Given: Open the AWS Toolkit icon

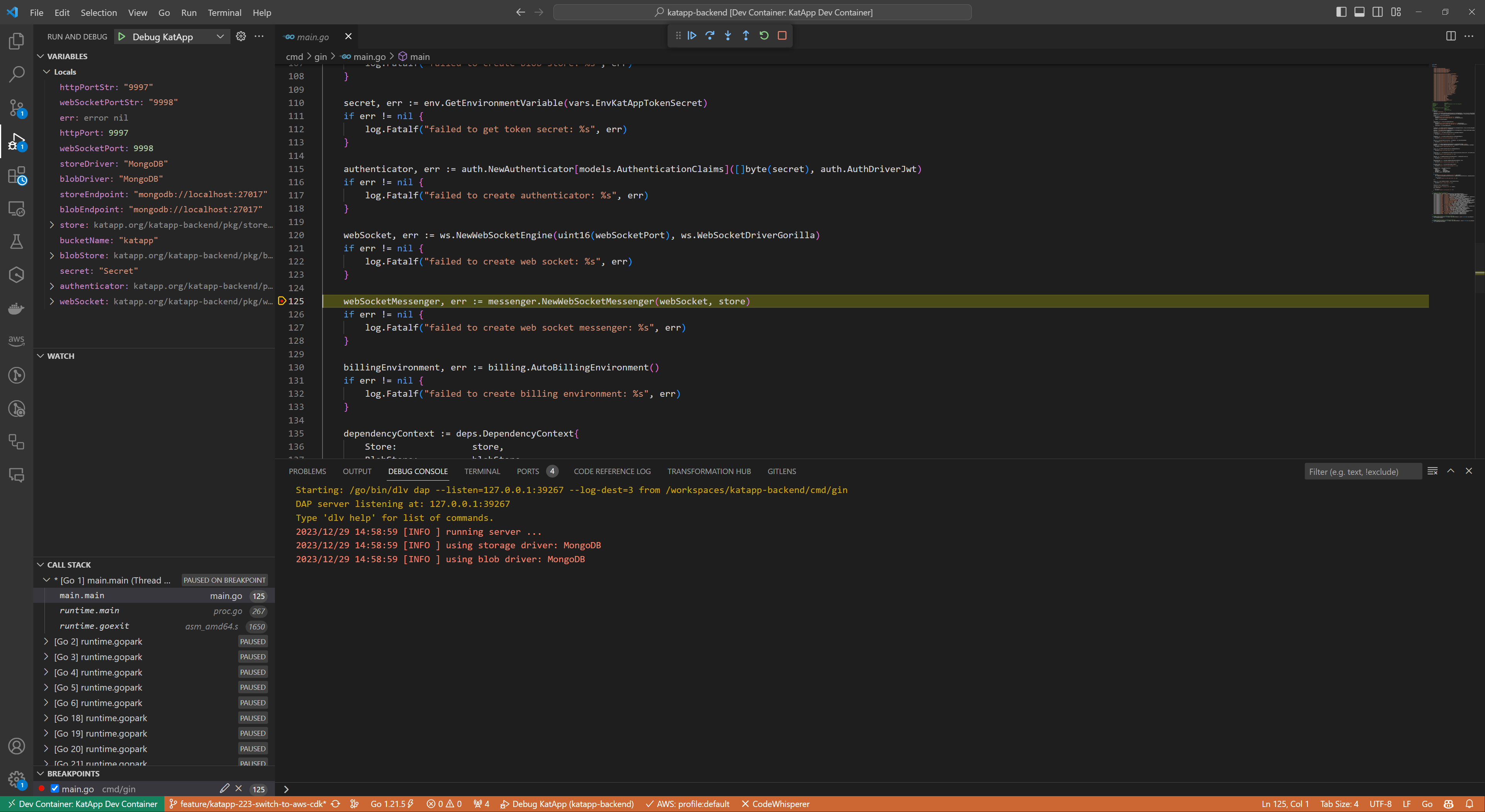Looking at the screenshot, I should 17,341.
